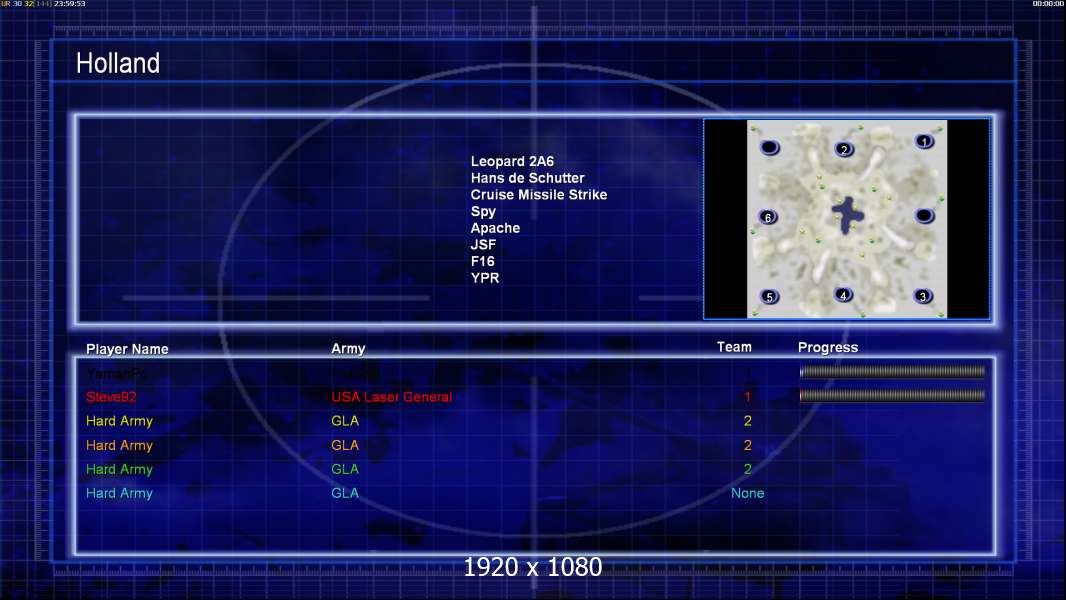Click Steve92's loading progress bar
Image resolution: width=1066 pixels, height=600 pixels.
[x=892, y=395]
